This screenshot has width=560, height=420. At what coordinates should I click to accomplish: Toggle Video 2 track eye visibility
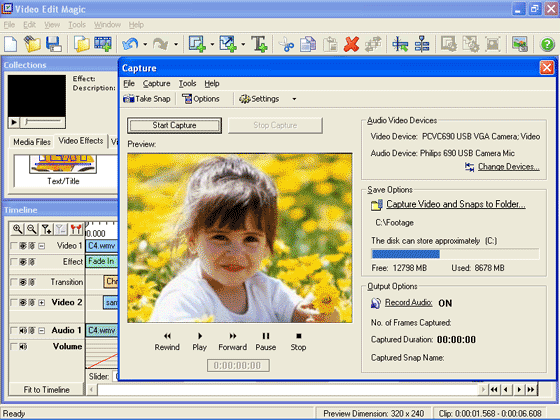pos(23,302)
